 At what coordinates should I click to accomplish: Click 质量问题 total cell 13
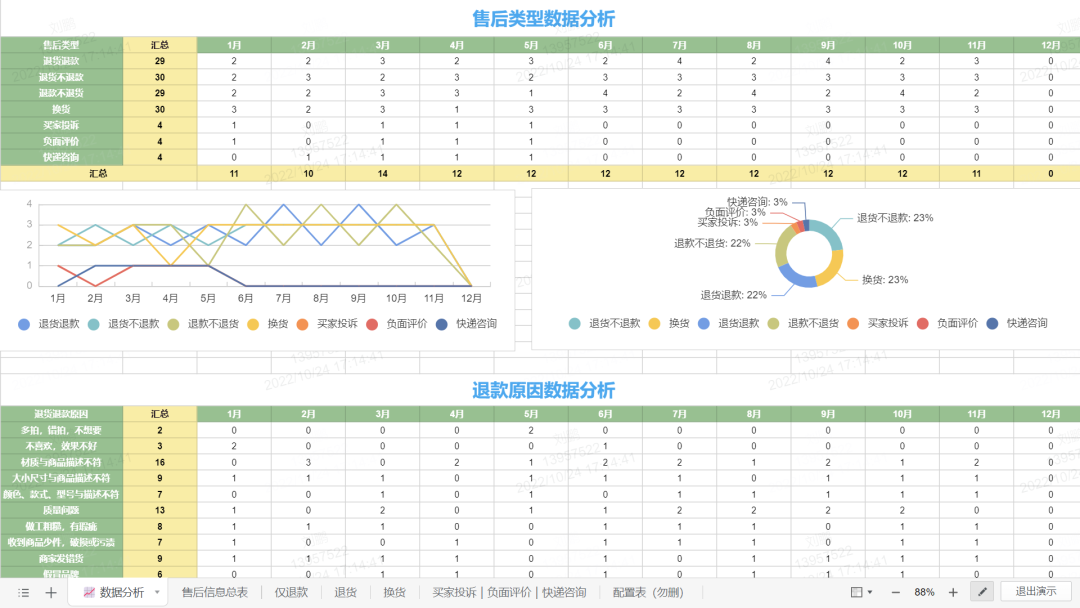pos(160,510)
